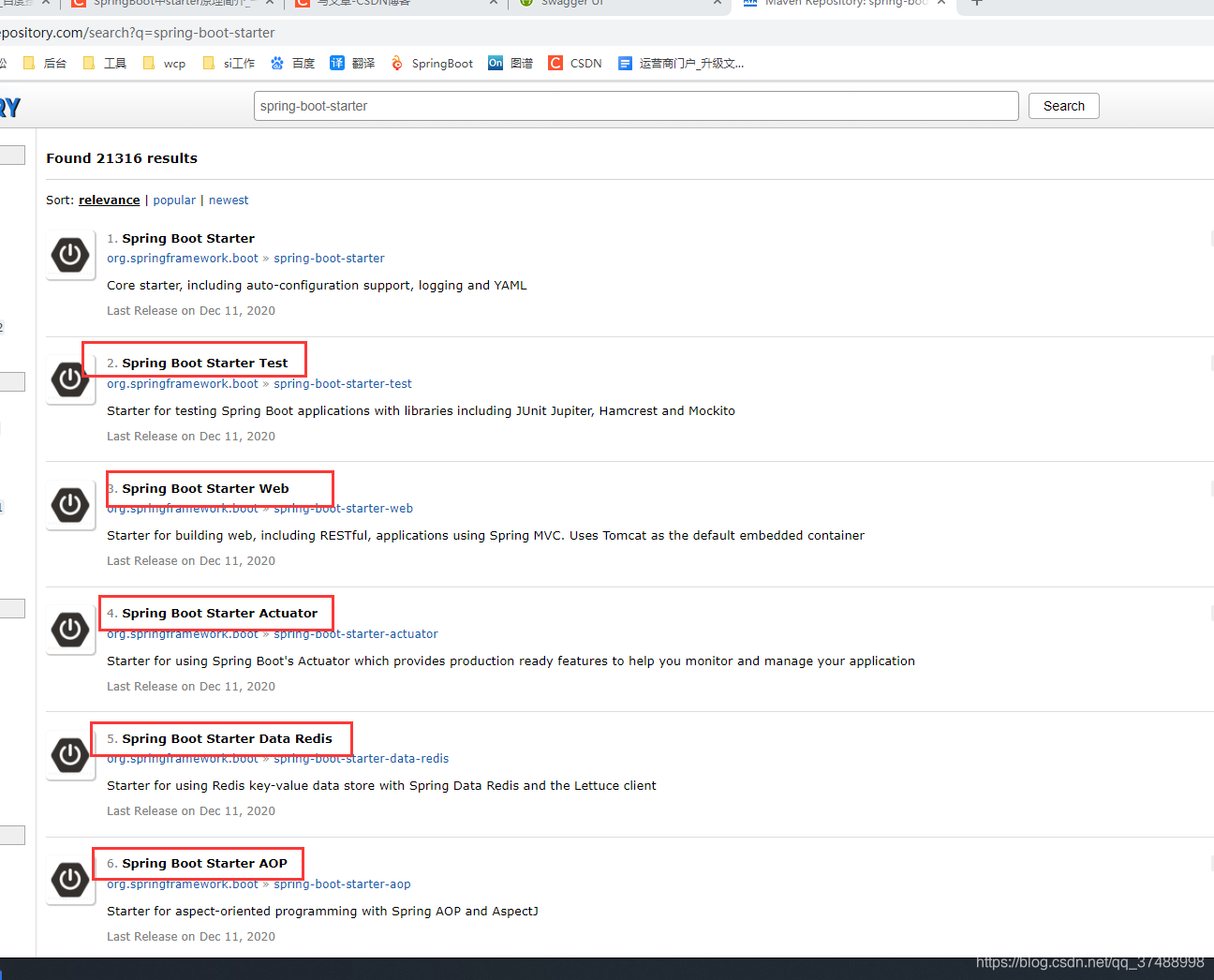Open the Spring Boot Starter AOP title
Screen dimensions: 1214x980
pos(204,864)
